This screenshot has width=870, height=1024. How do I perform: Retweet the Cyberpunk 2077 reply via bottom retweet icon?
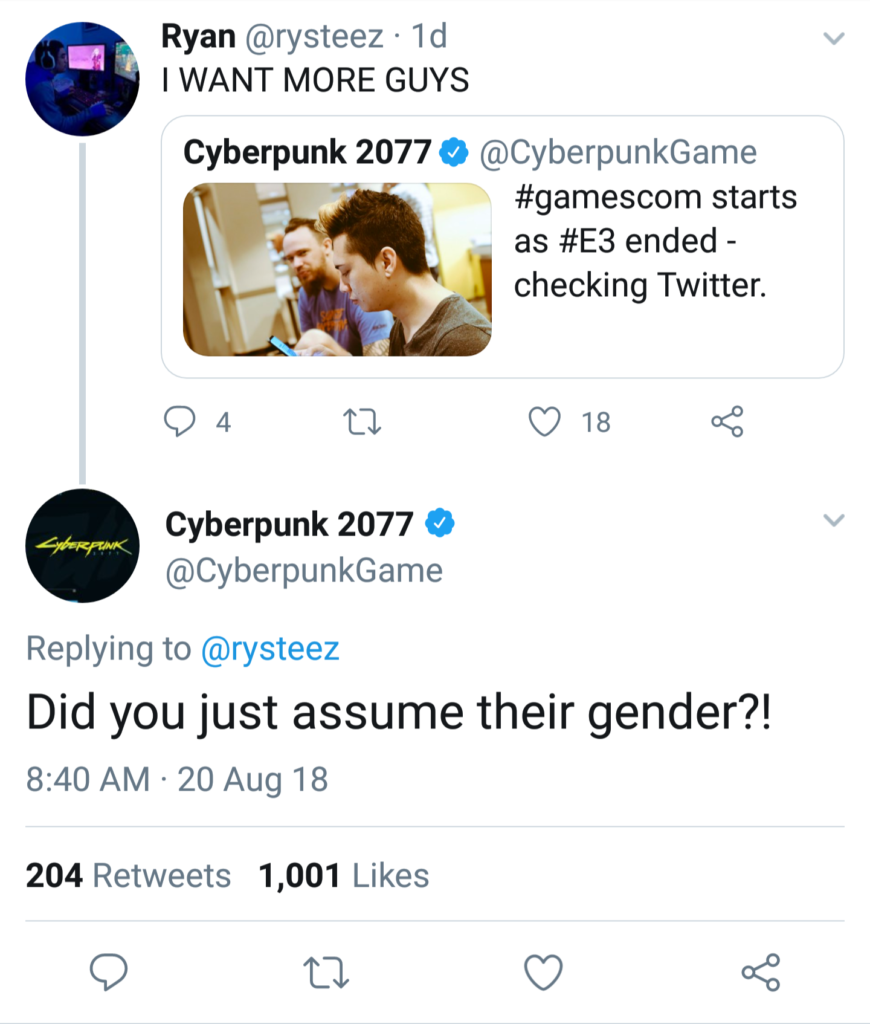click(x=327, y=972)
